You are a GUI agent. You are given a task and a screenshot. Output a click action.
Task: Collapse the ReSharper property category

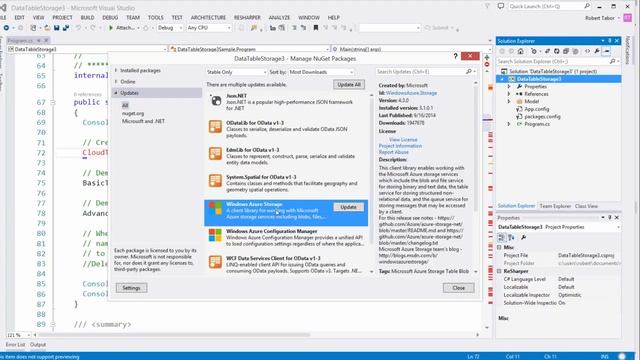(499, 271)
